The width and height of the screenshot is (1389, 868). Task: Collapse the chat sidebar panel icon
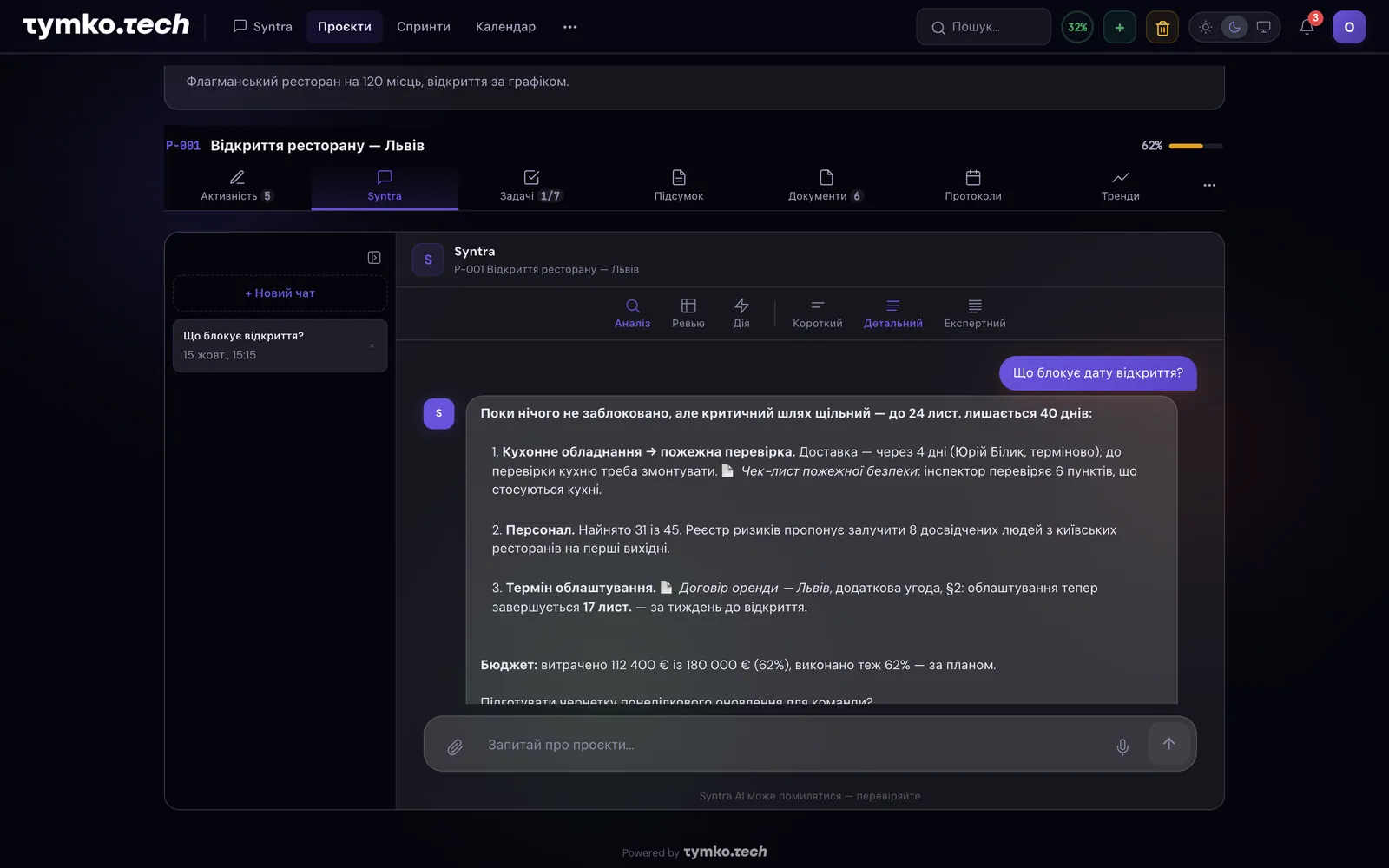pyautogui.click(x=374, y=258)
